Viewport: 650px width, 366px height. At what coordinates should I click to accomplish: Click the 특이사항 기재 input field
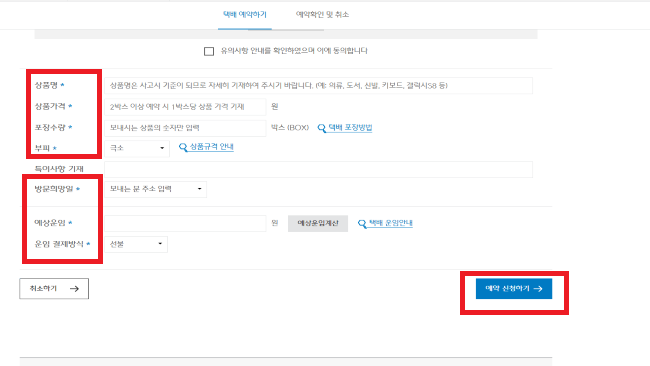(318, 169)
